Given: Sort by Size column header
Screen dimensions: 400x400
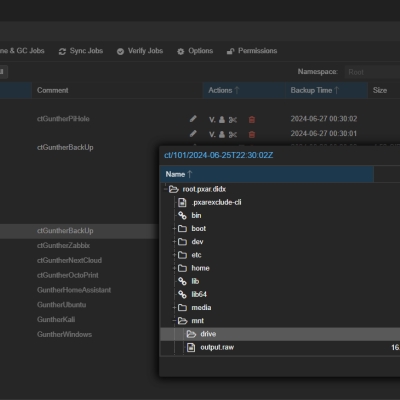Looking at the screenshot, I should (384, 90).
